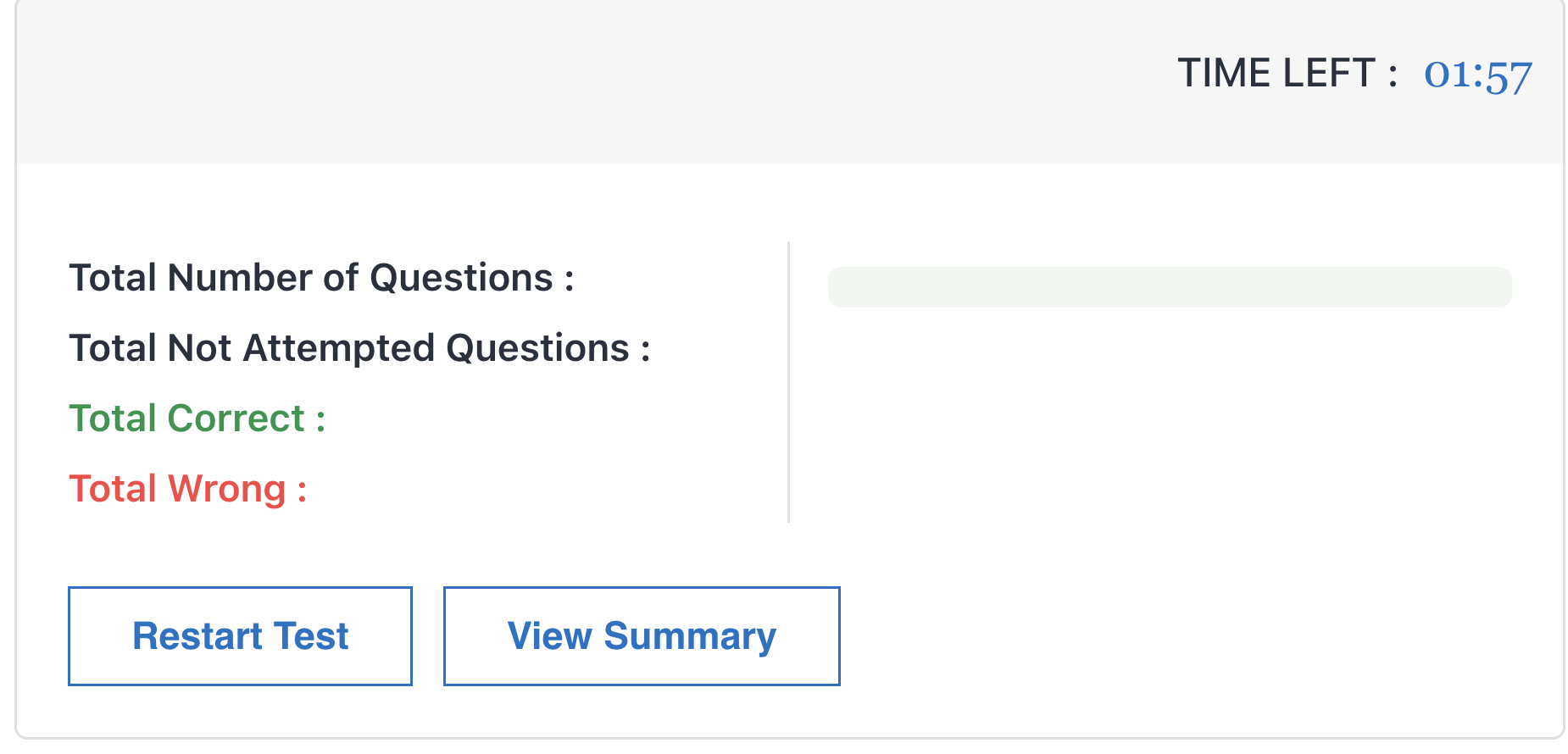Click the Restart Test button border

(239, 590)
